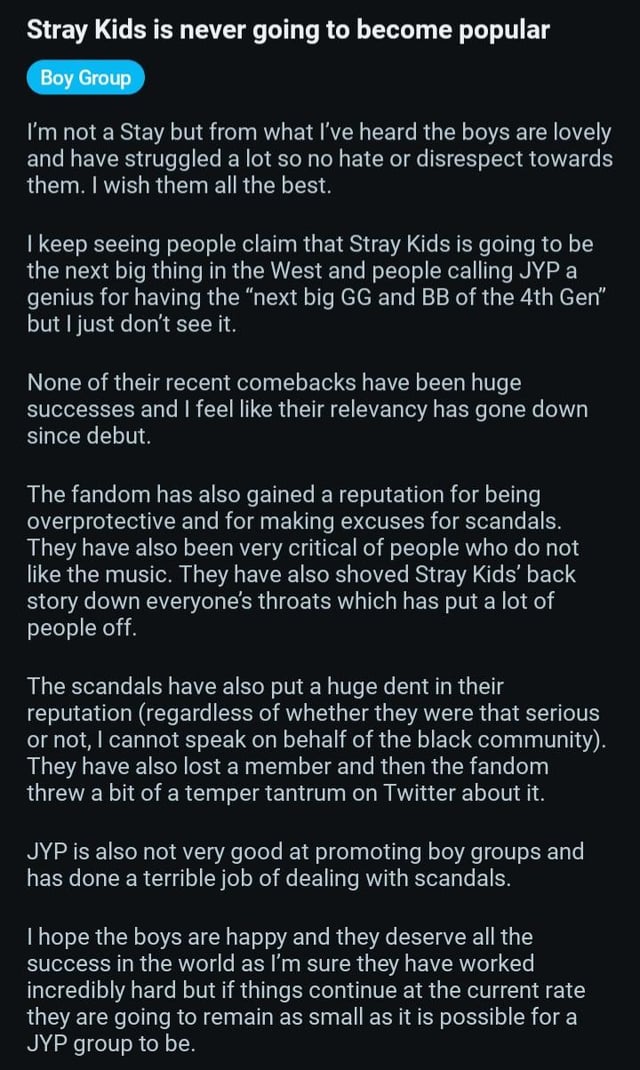Click the words "since debut."
Image resolution: width=640 pixels, height=1070 pixels.
coord(89,436)
